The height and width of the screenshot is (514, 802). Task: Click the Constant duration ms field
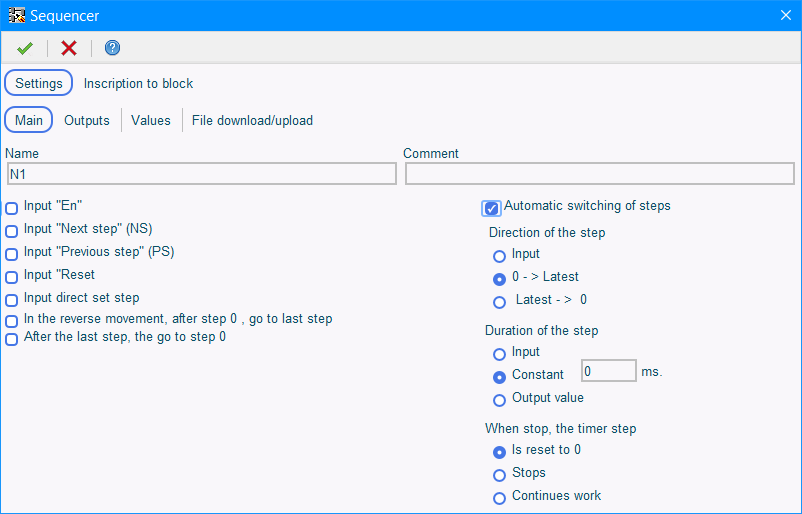point(609,371)
